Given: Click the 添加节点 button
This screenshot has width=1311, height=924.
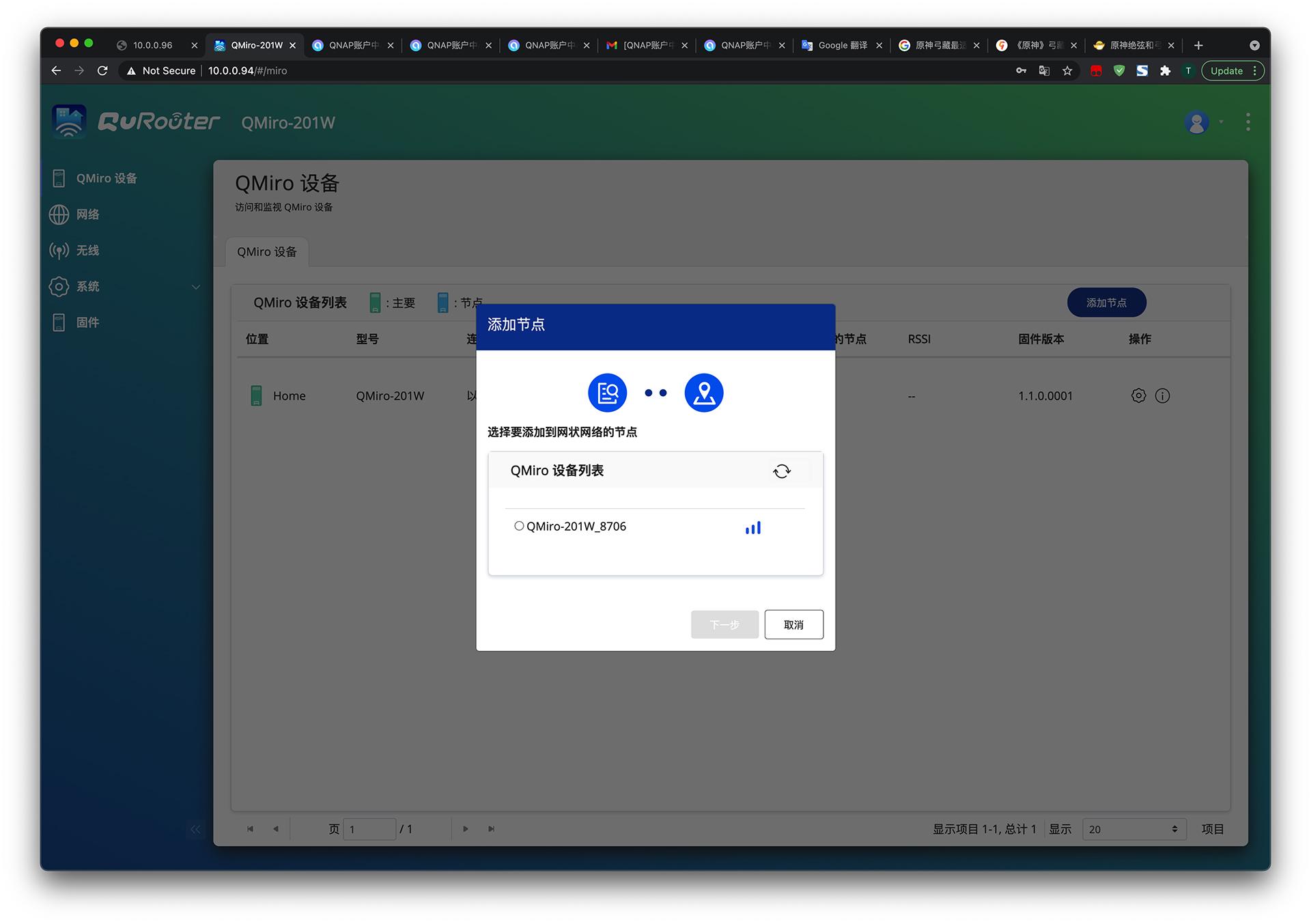Looking at the screenshot, I should [x=1106, y=303].
